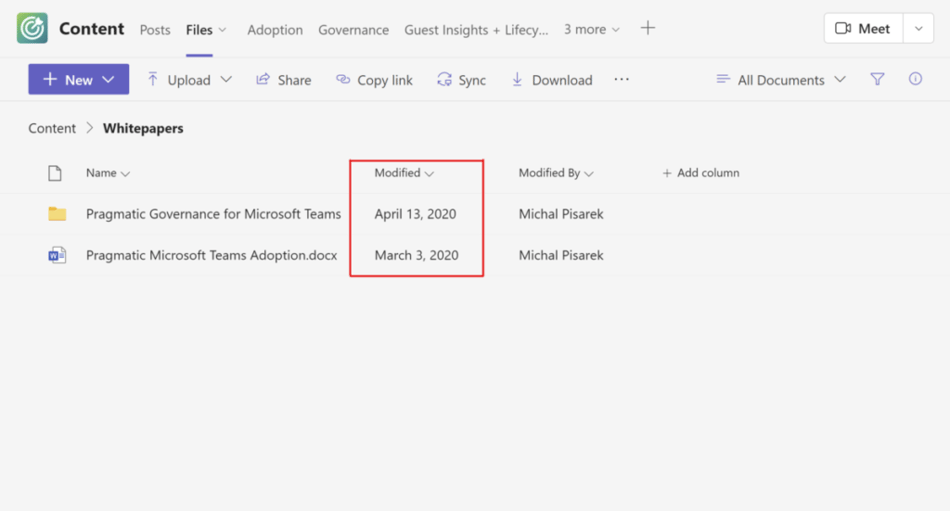Download the files via Download button
The image size is (950, 511).
click(552, 80)
